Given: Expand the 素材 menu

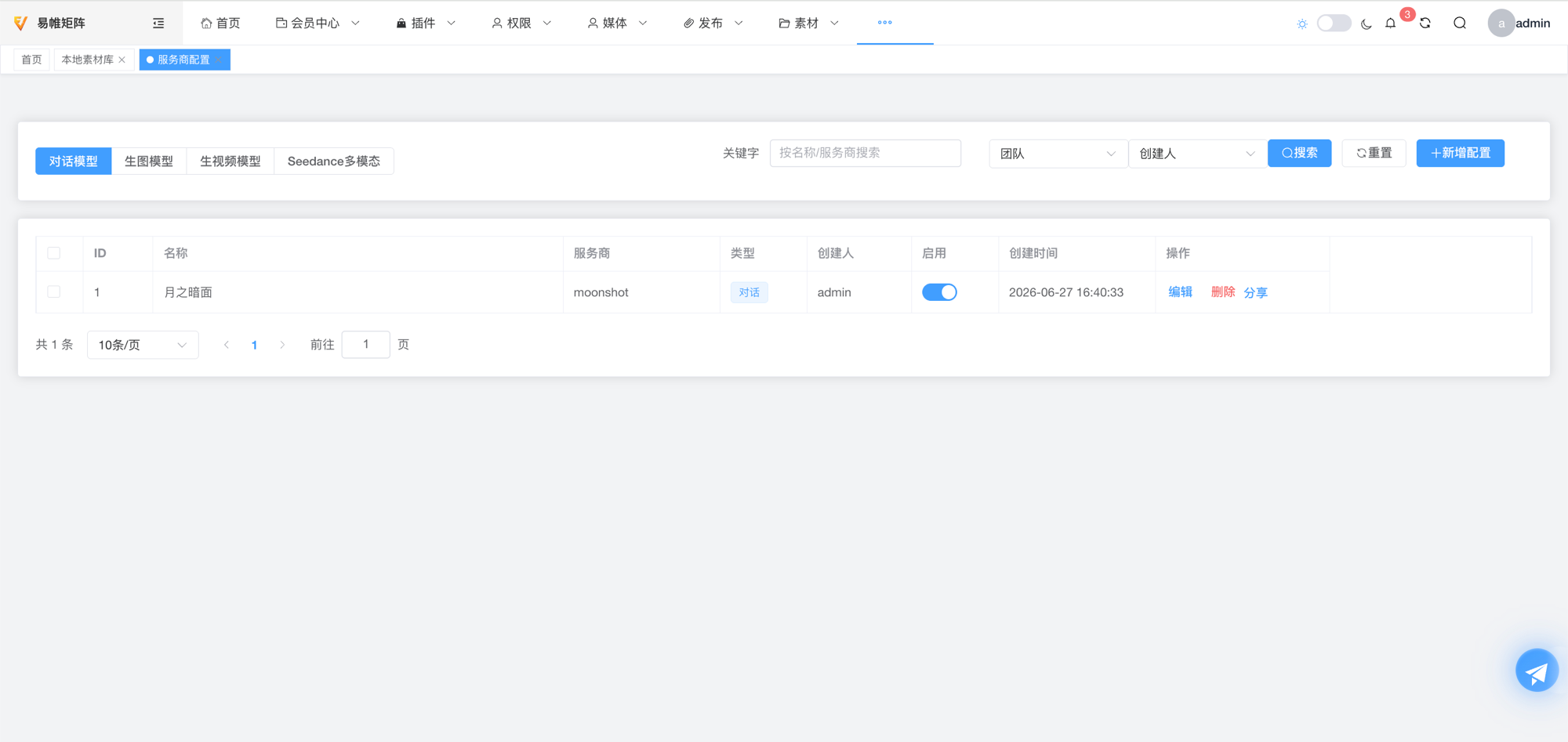Looking at the screenshot, I should click(x=808, y=24).
